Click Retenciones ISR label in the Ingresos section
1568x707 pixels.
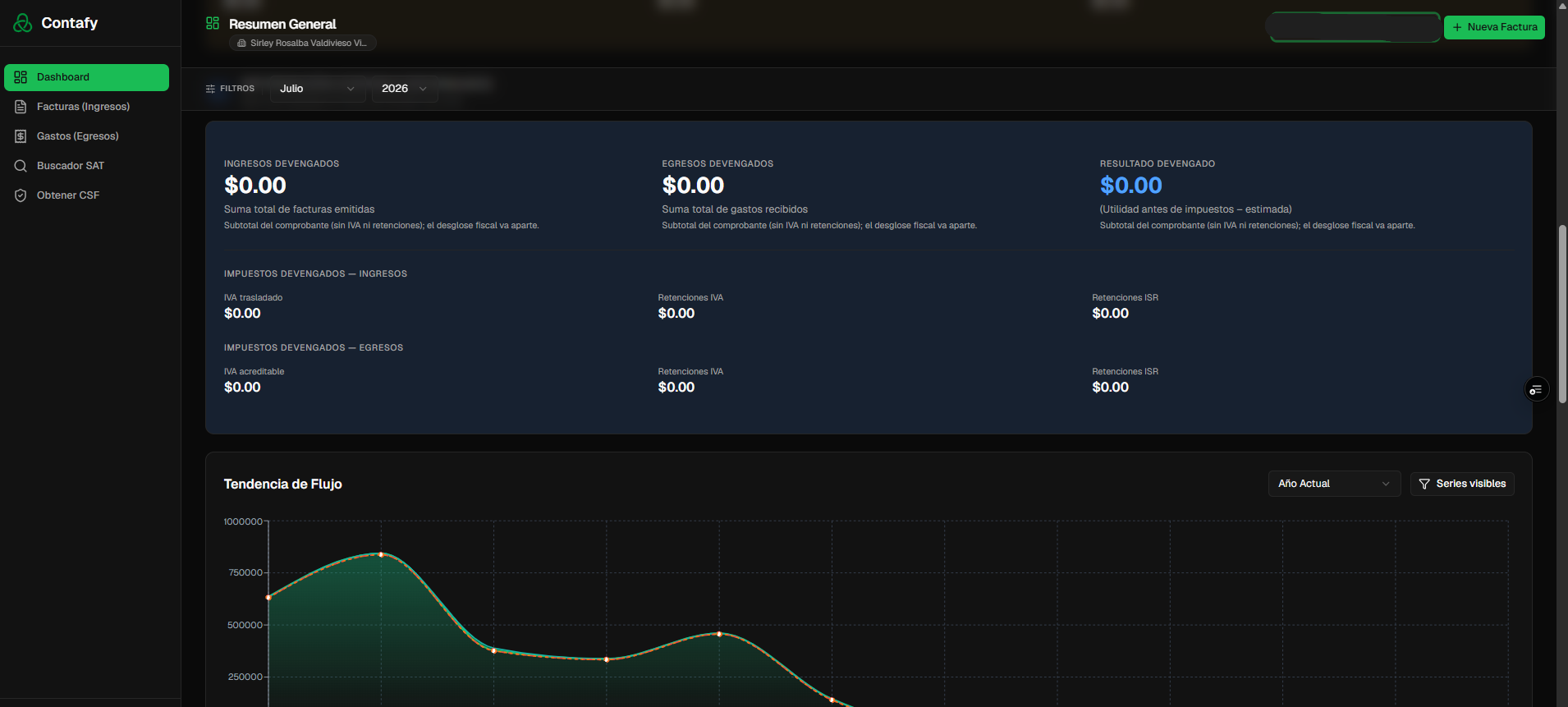[1125, 297]
